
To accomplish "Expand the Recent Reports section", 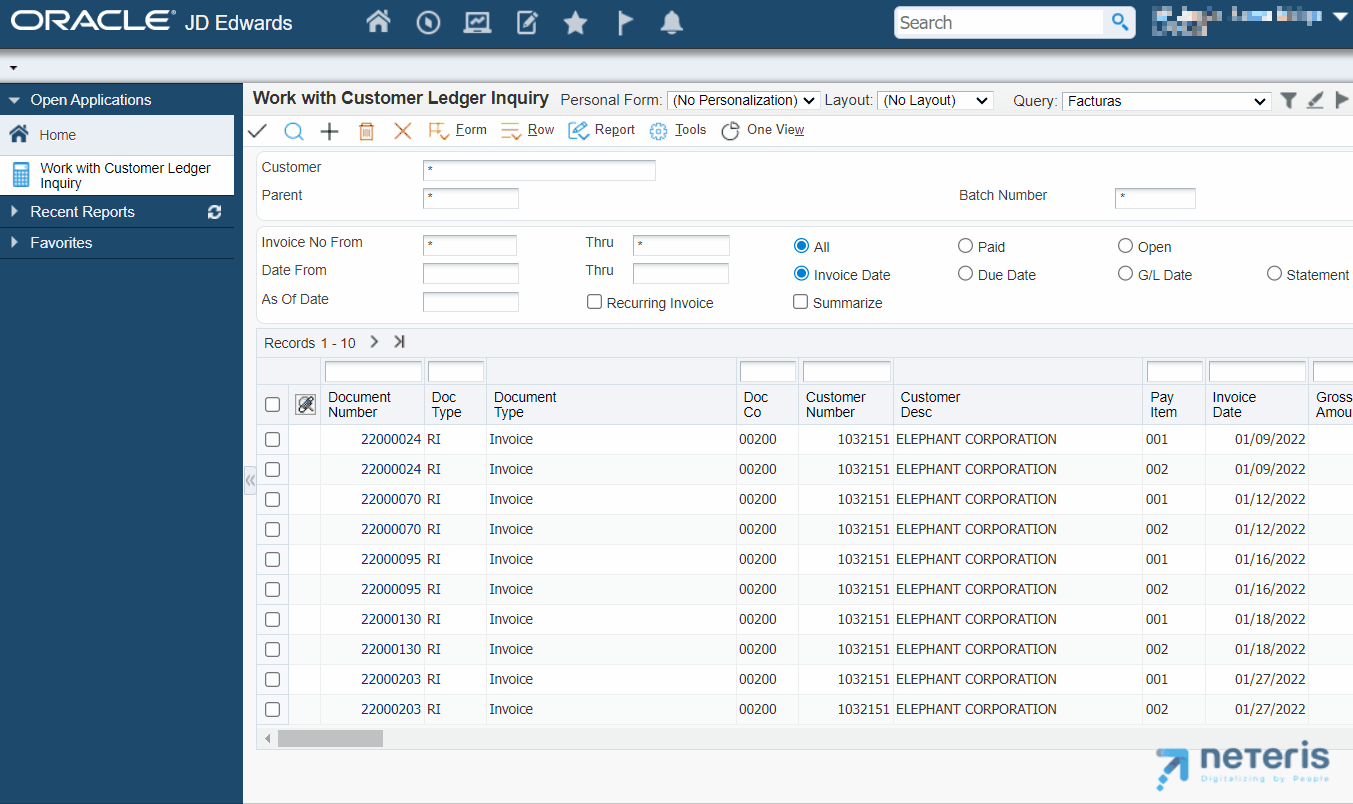I will [82, 212].
